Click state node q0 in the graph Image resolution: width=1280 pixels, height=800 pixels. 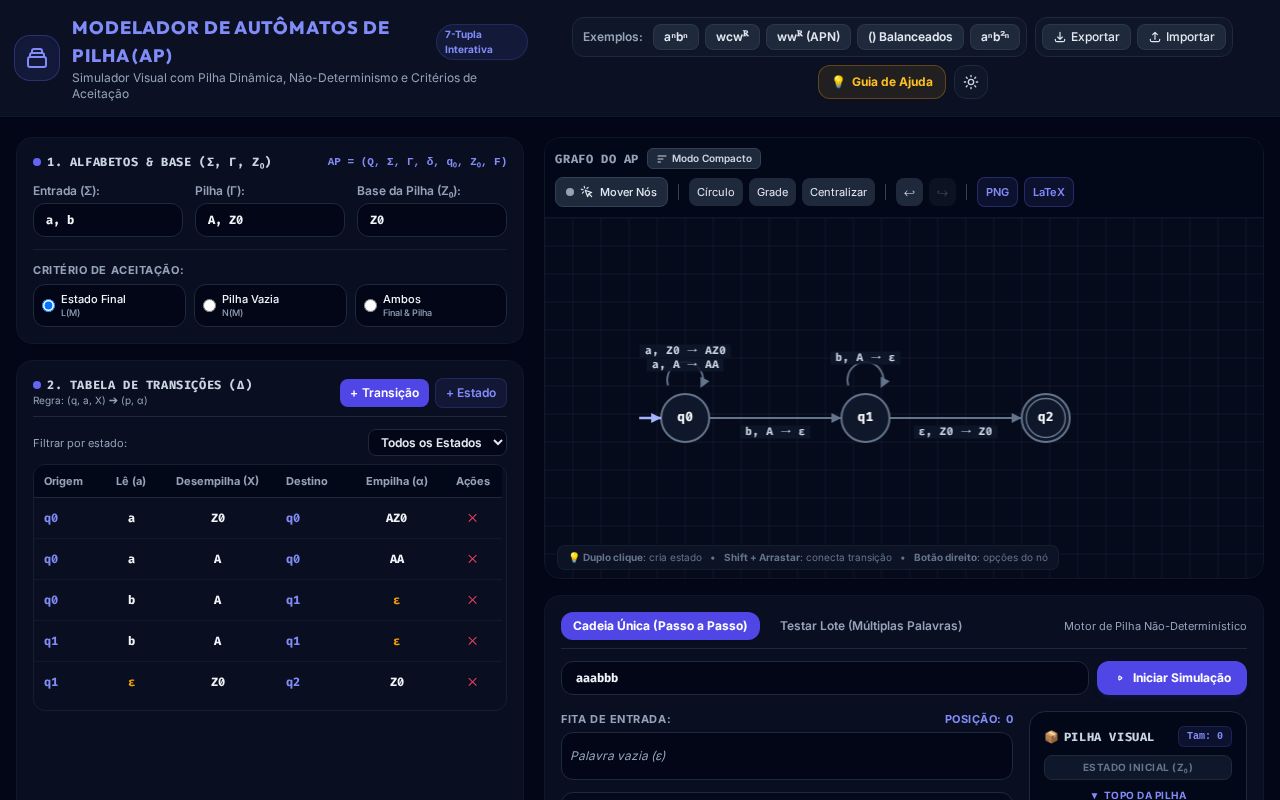[685, 418]
